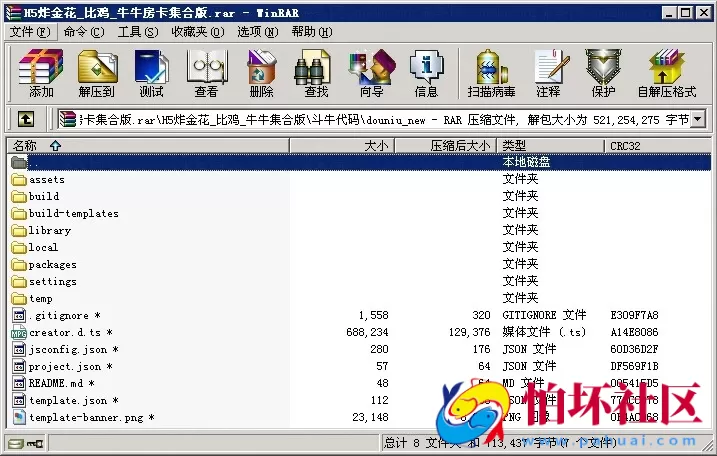
Task: Click the GITIGNORE 文件 type cell
Action: pos(544,315)
